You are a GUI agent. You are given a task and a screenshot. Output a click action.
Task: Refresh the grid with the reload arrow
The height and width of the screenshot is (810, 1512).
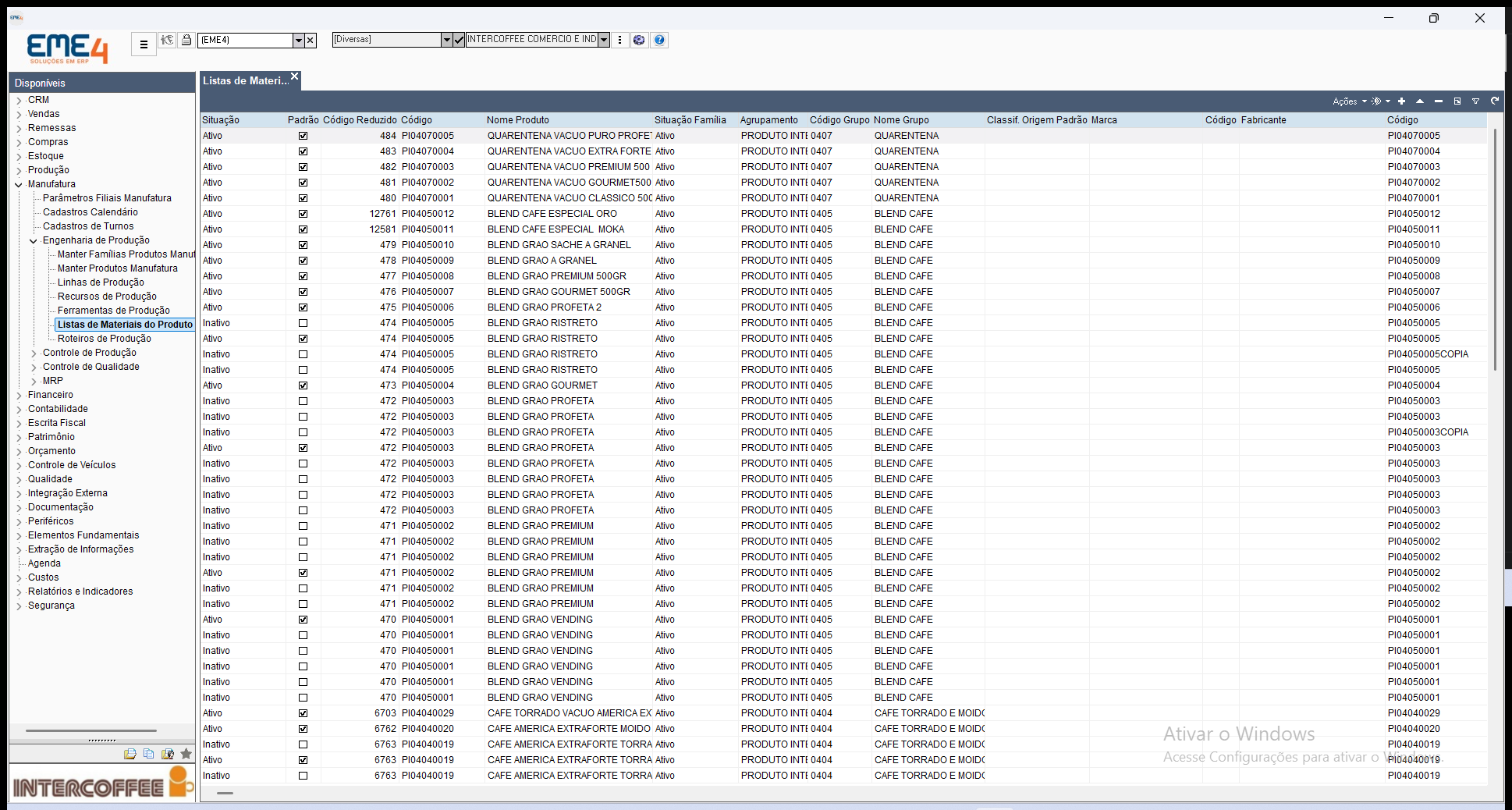click(1495, 101)
